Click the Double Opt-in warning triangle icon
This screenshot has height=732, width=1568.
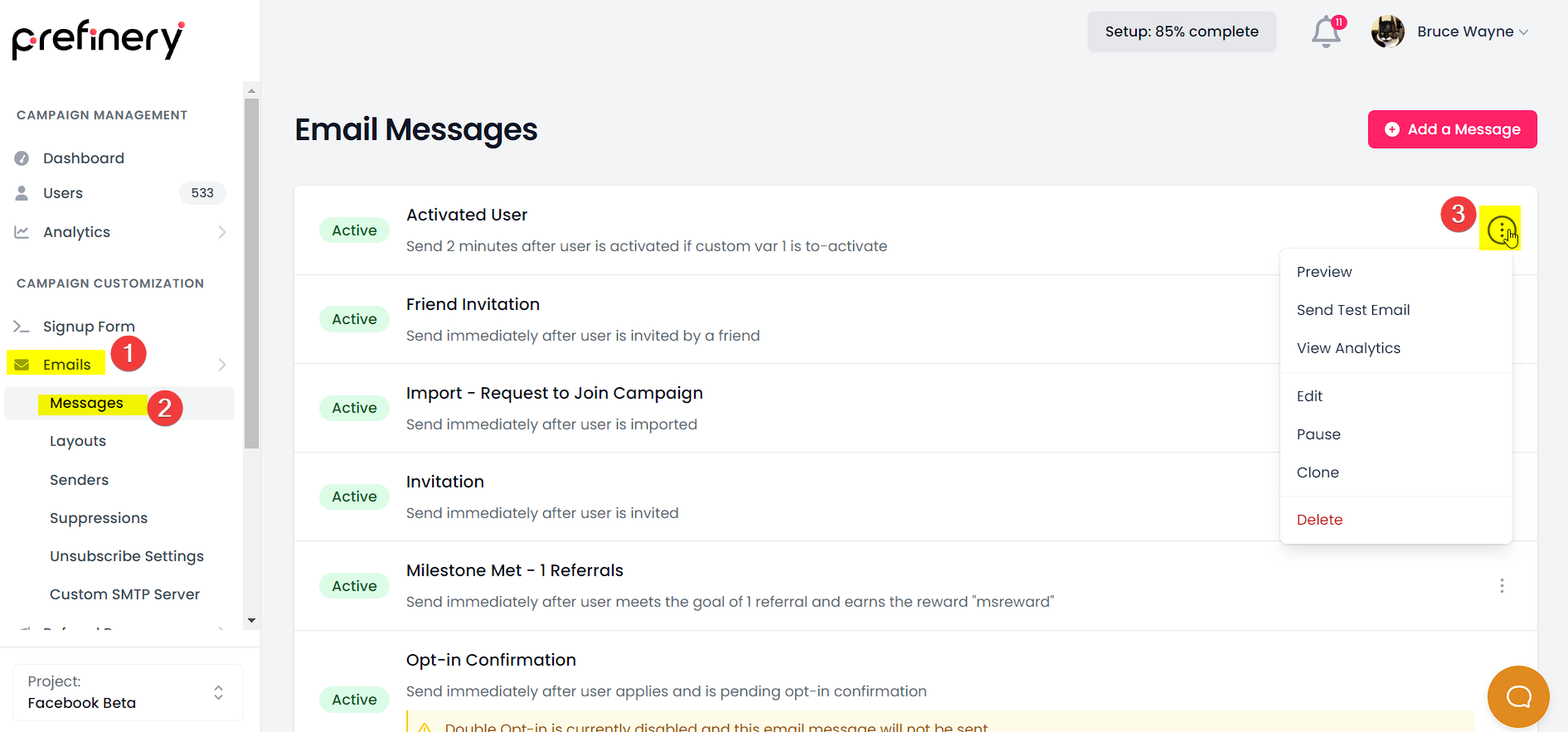425,727
